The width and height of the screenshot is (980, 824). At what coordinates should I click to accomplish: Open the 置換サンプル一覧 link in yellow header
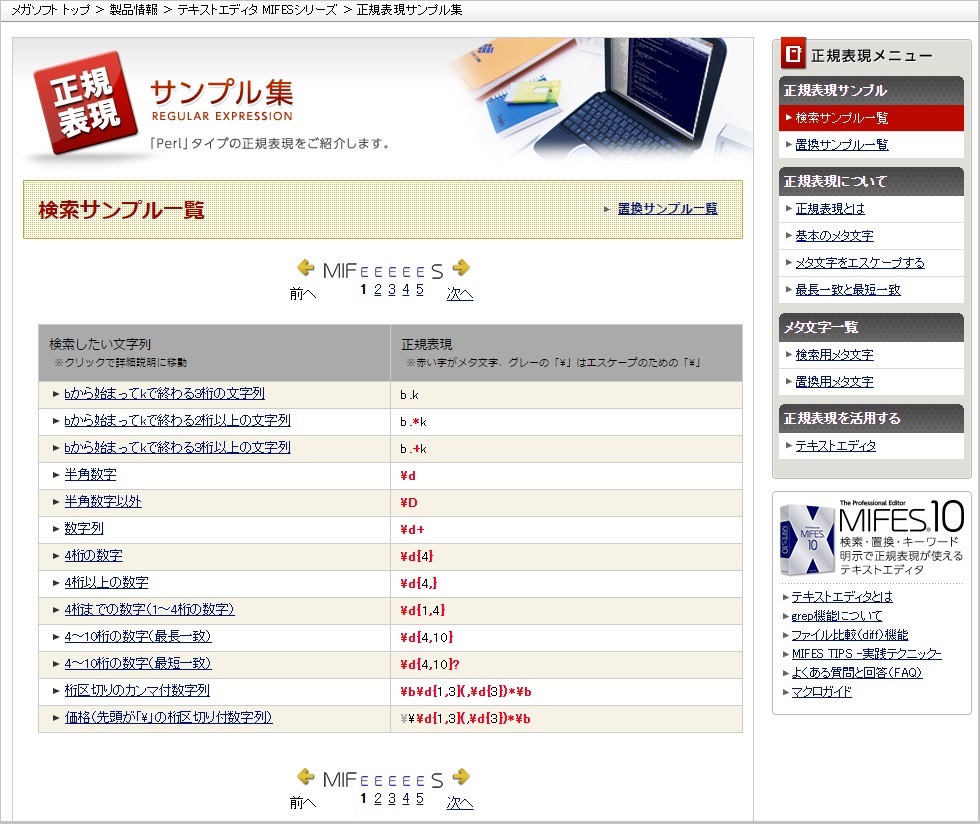tap(667, 209)
